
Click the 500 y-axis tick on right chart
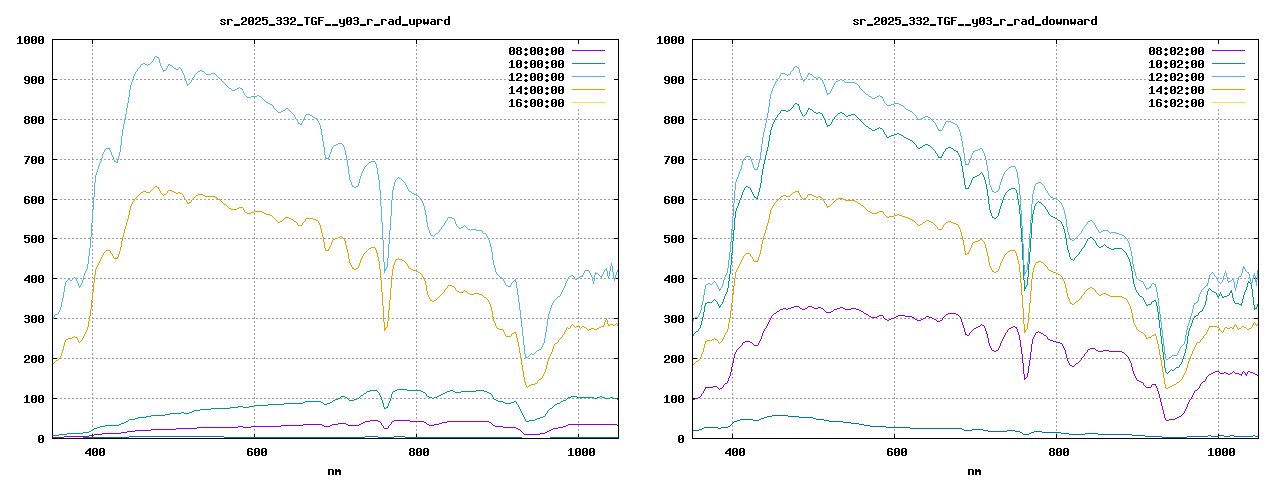[673, 240]
